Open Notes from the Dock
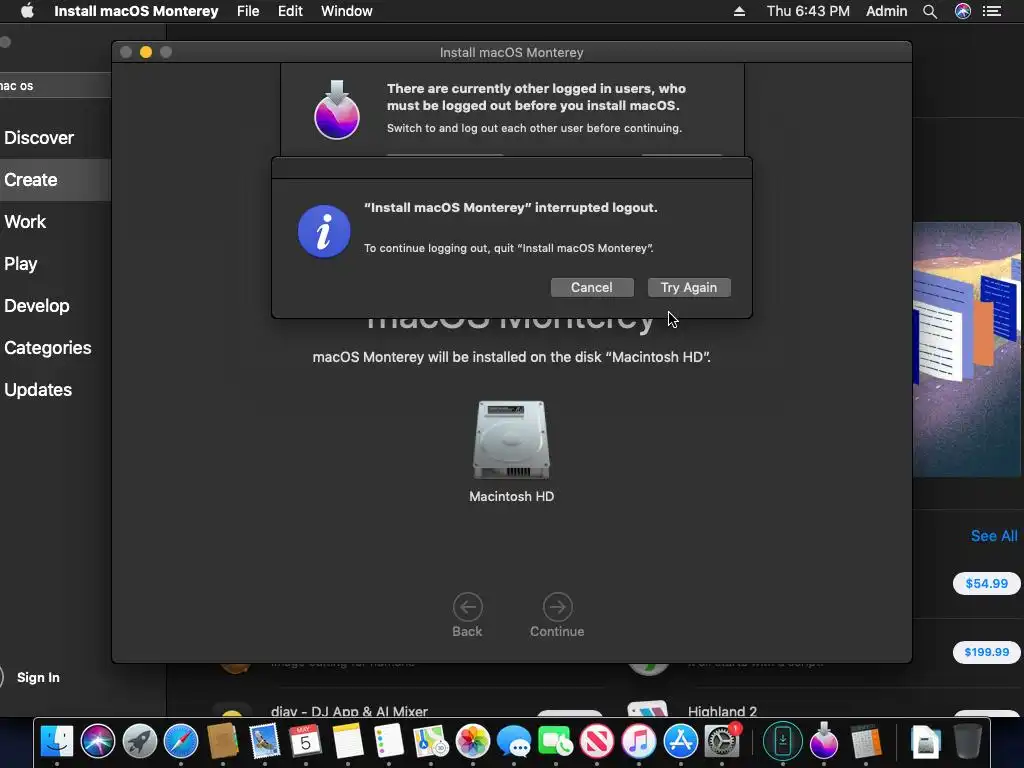This screenshot has height=768, width=1024. 347,742
